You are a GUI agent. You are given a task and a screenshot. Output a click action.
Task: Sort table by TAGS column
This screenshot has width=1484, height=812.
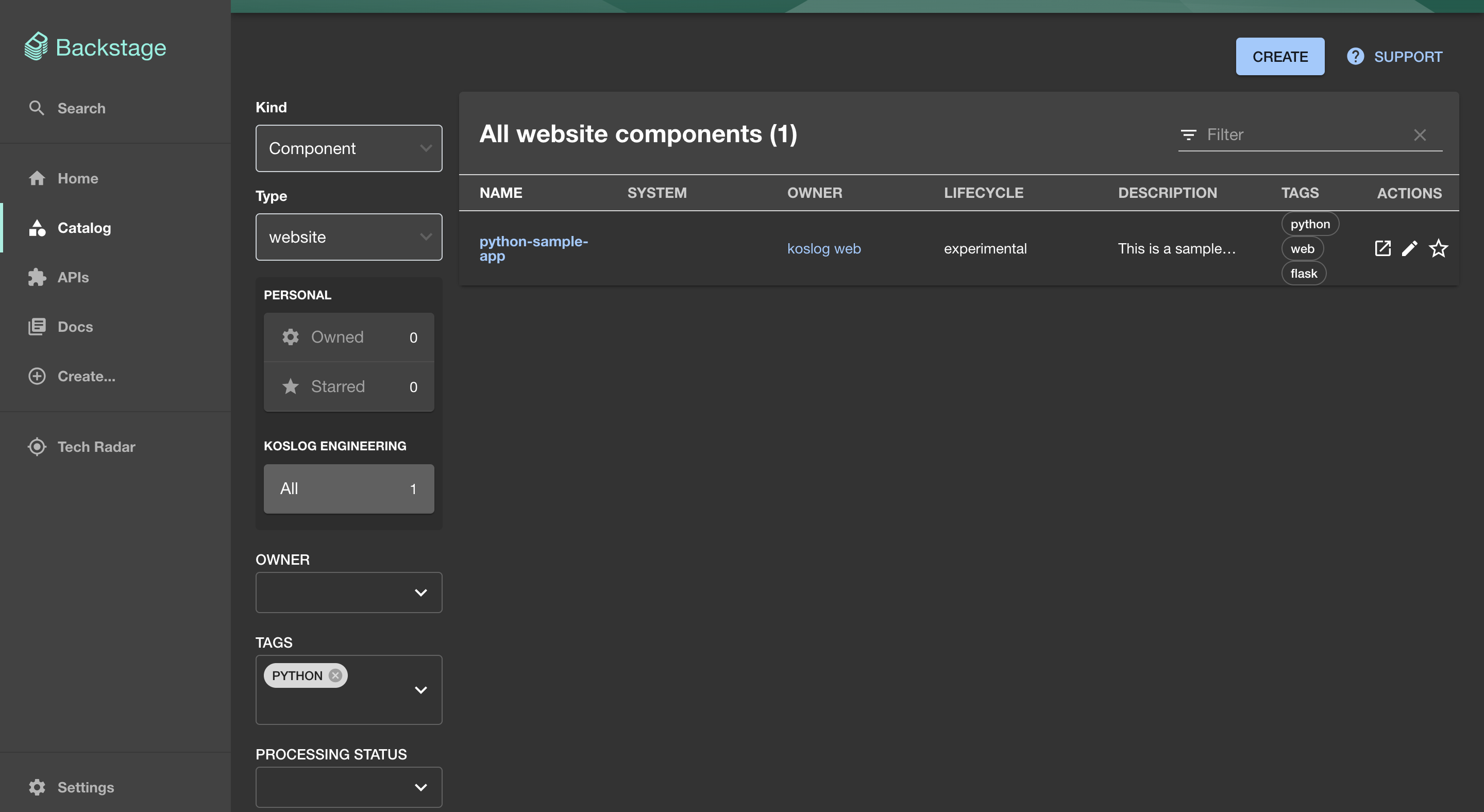click(1300, 193)
